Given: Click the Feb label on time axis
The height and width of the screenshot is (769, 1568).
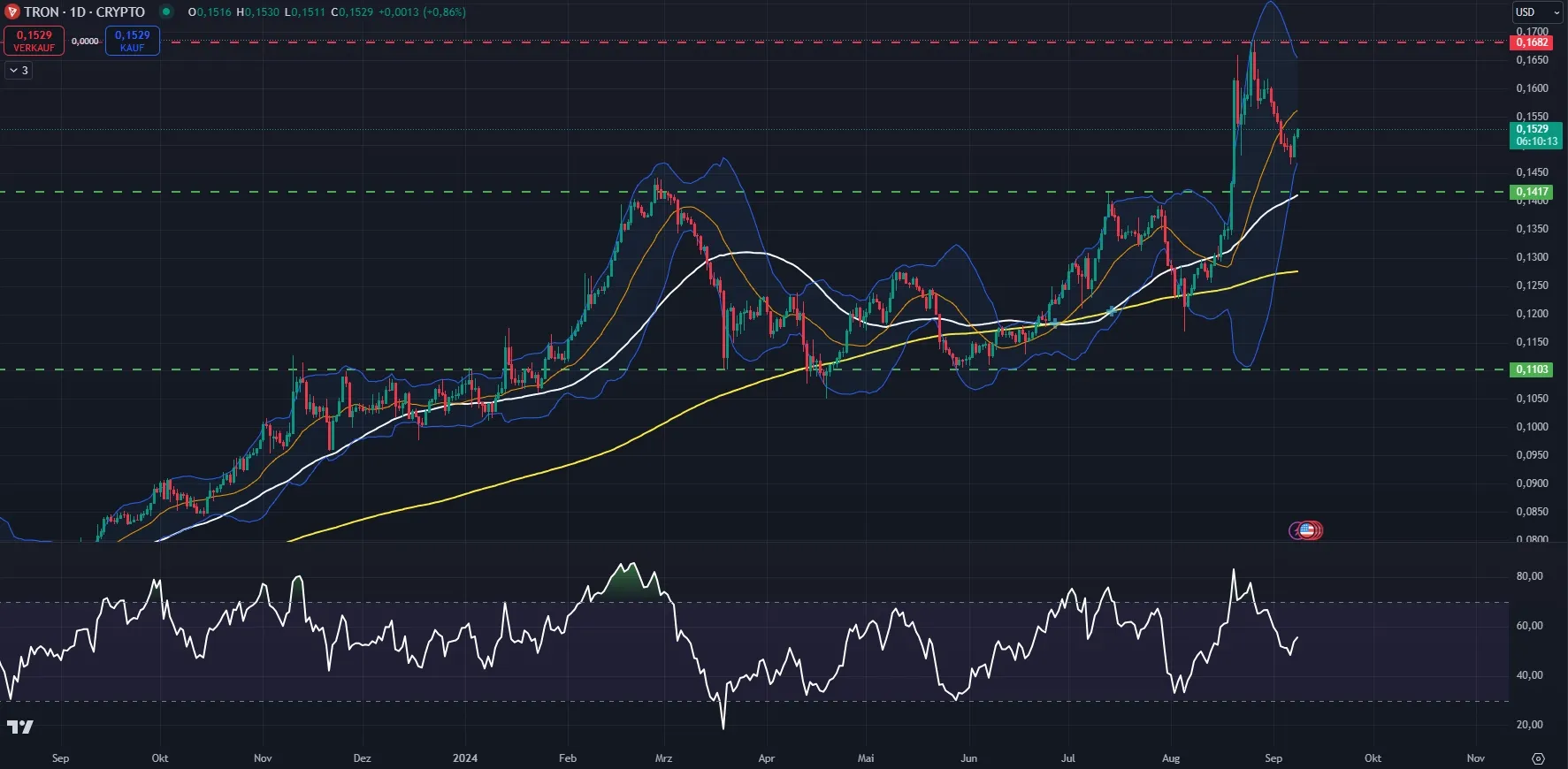Looking at the screenshot, I should (568, 758).
